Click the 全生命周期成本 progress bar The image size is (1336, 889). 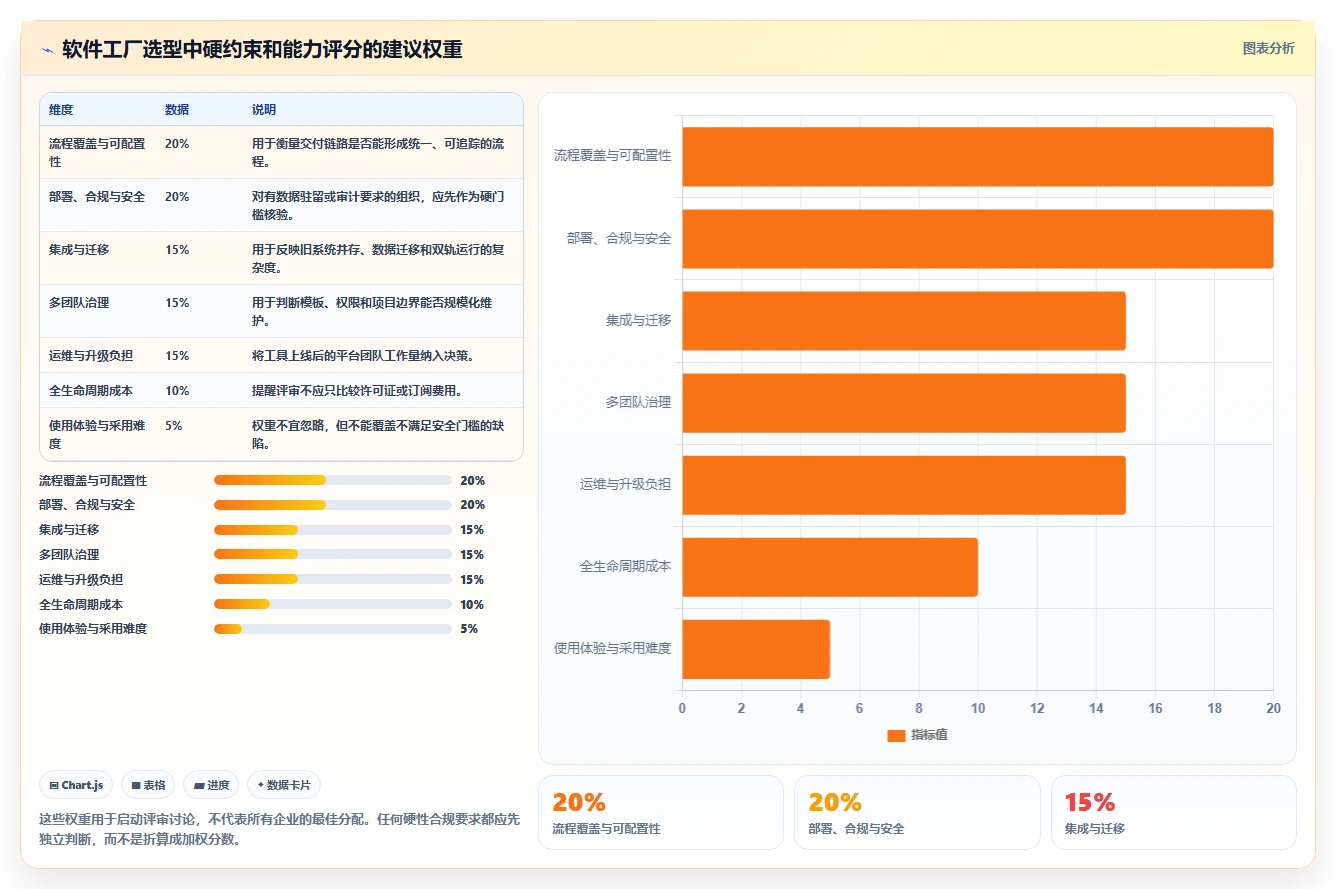(333, 604)
